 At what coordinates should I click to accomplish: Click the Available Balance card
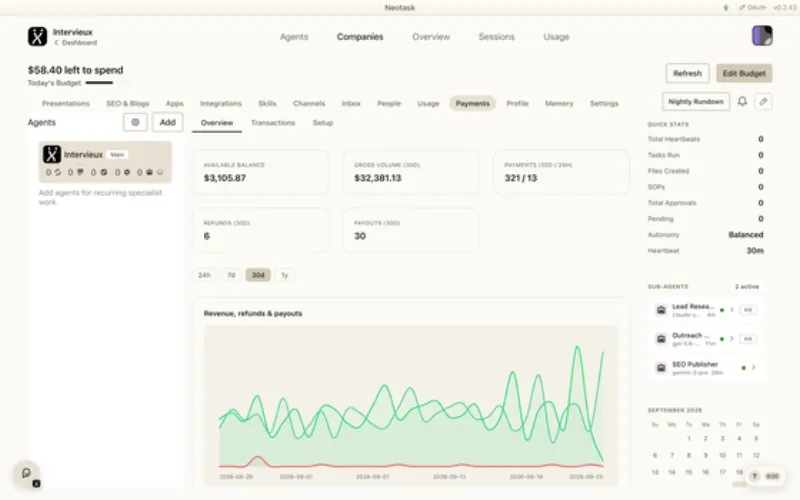click(261, 172)
